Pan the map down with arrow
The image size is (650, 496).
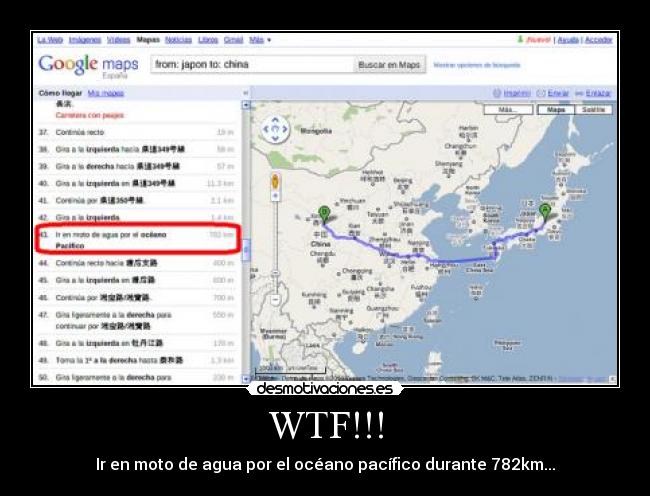275,138
